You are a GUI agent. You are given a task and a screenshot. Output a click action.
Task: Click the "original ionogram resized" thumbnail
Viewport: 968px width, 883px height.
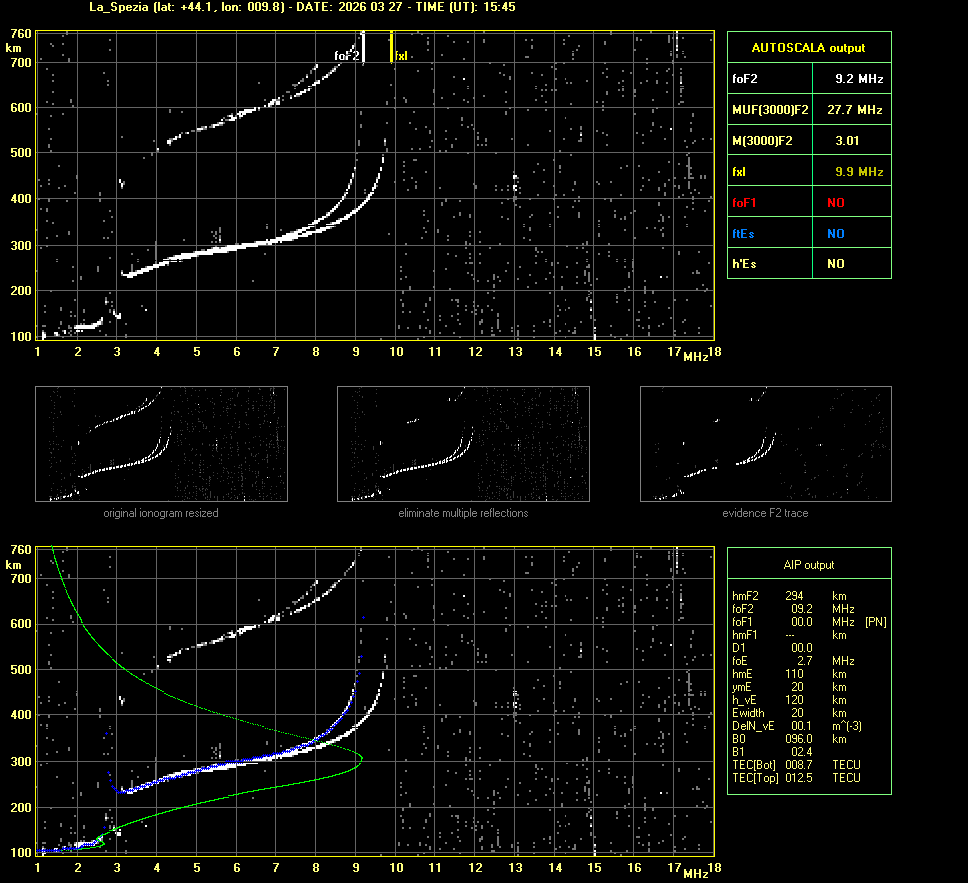[161, 443]
